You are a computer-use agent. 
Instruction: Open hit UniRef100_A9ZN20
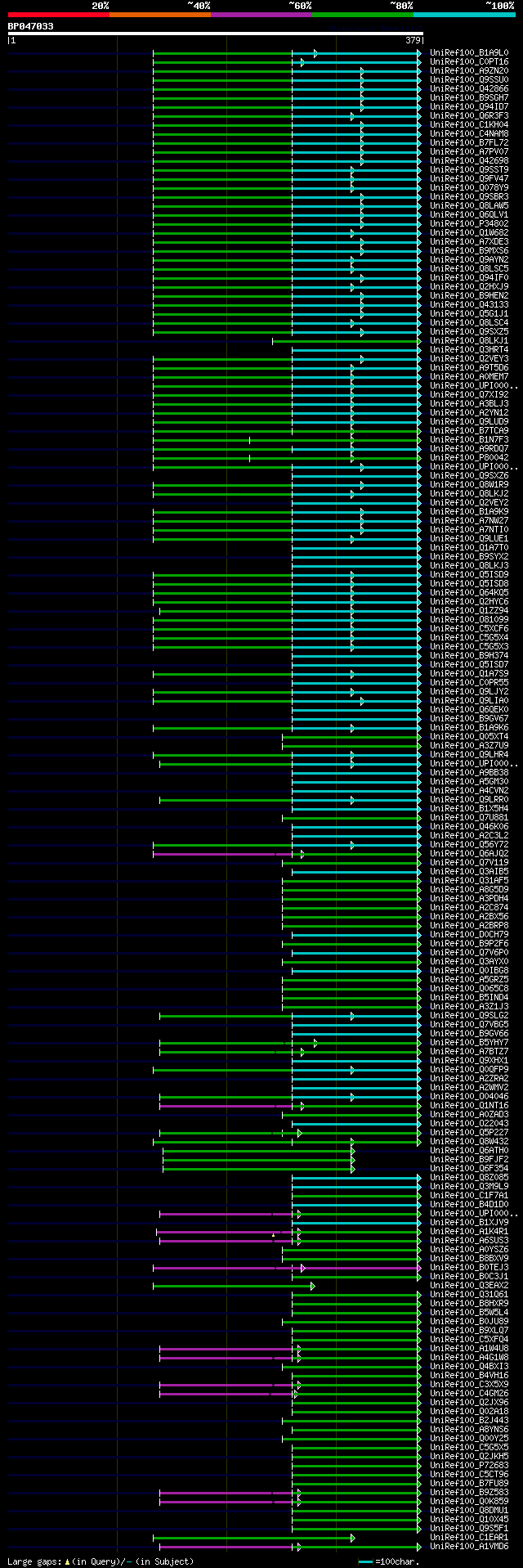pyautogui.click(x=469, y=70)
